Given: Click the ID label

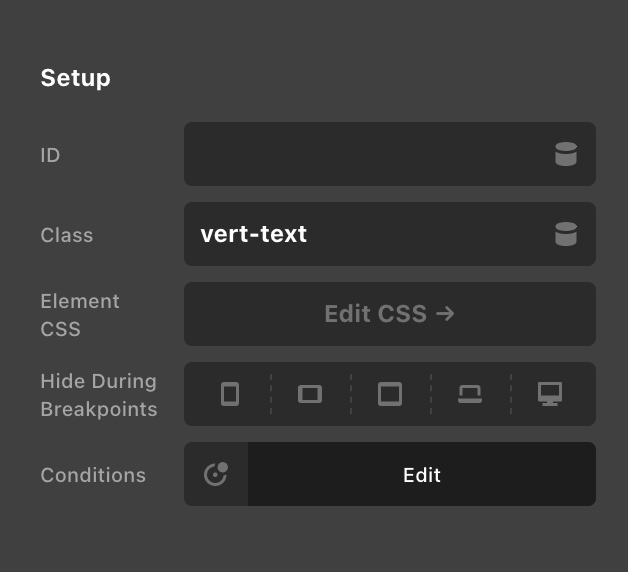Looking at the screenshot, I should pyautogui.click(x=50, y=155).
